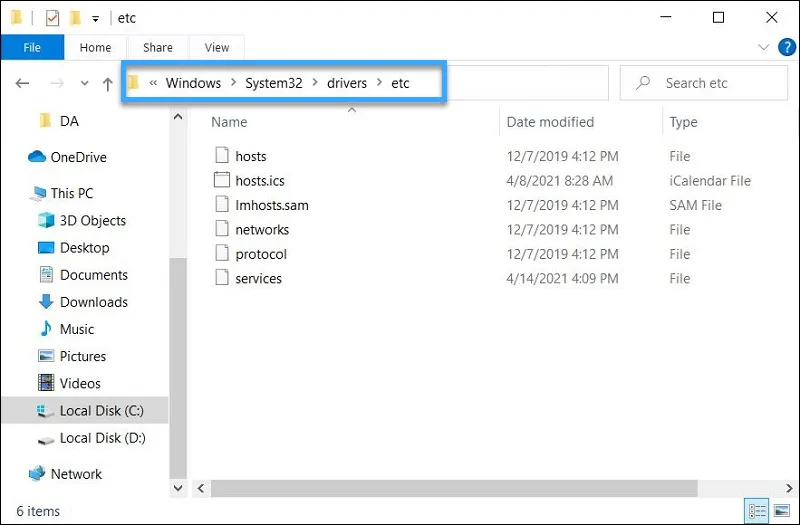Select the lmhosts.sam file
Screen dimensions: 800x525
coord(272,205)
